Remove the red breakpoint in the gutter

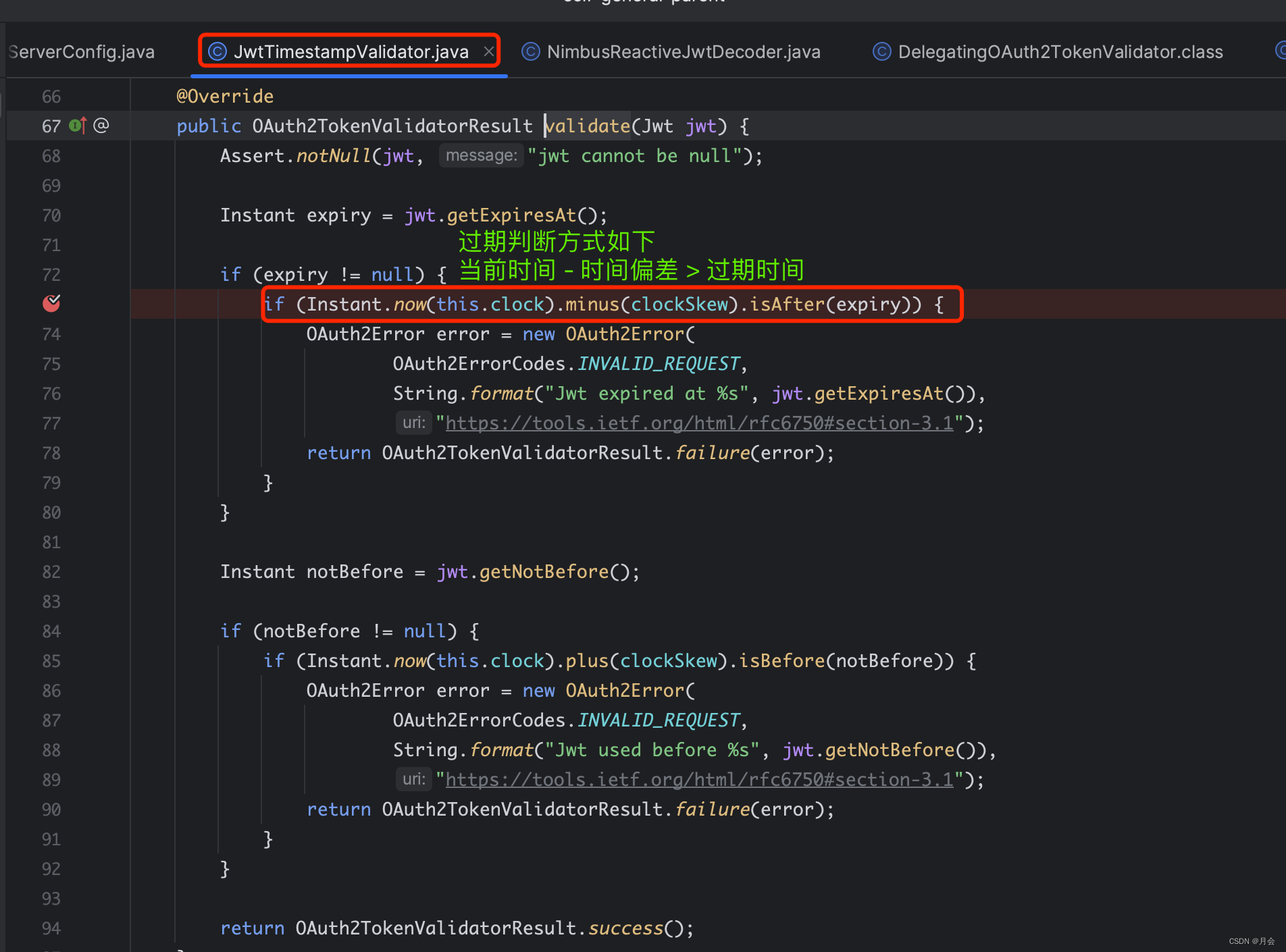(51, 304)
